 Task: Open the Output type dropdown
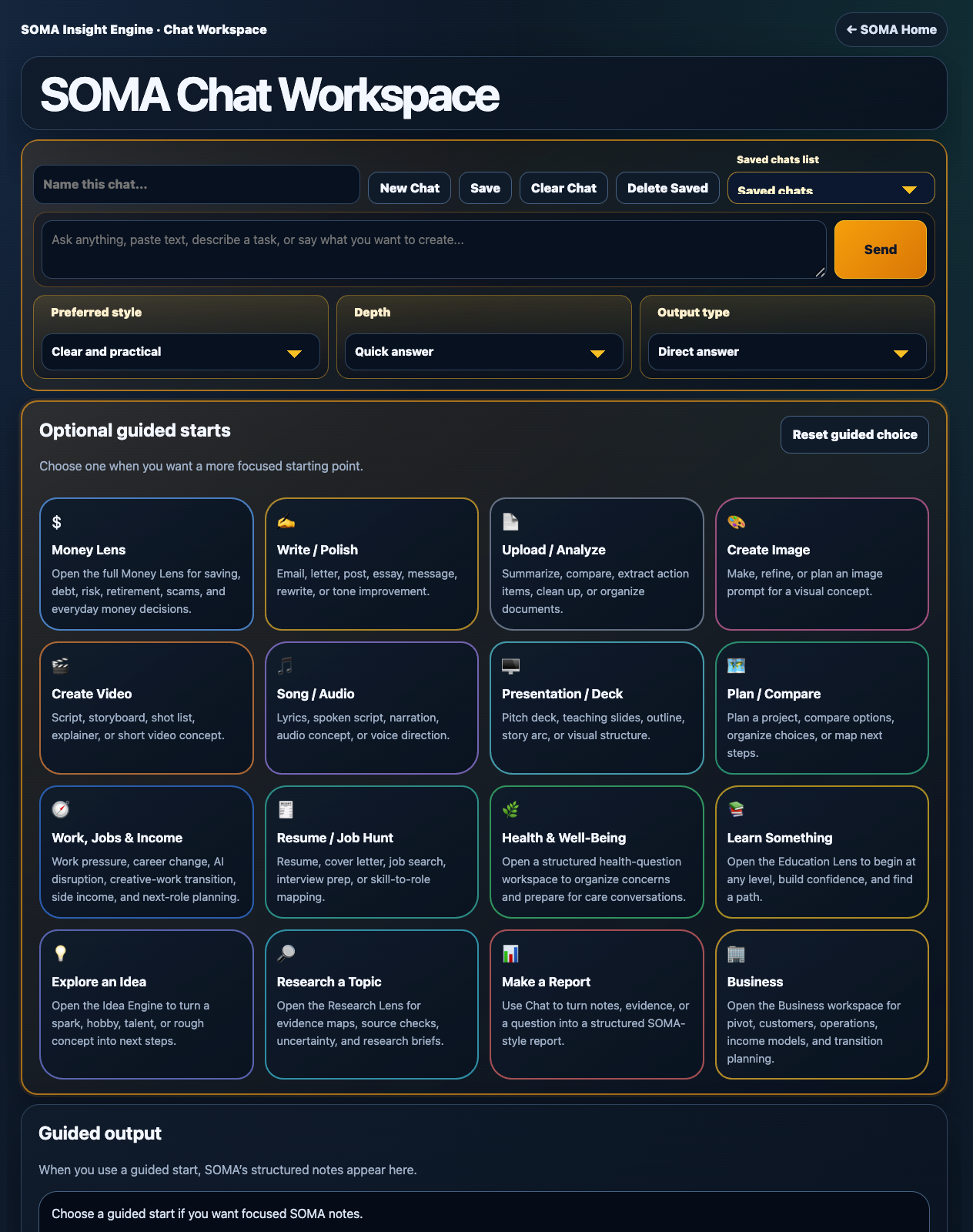tap(787, 352)
